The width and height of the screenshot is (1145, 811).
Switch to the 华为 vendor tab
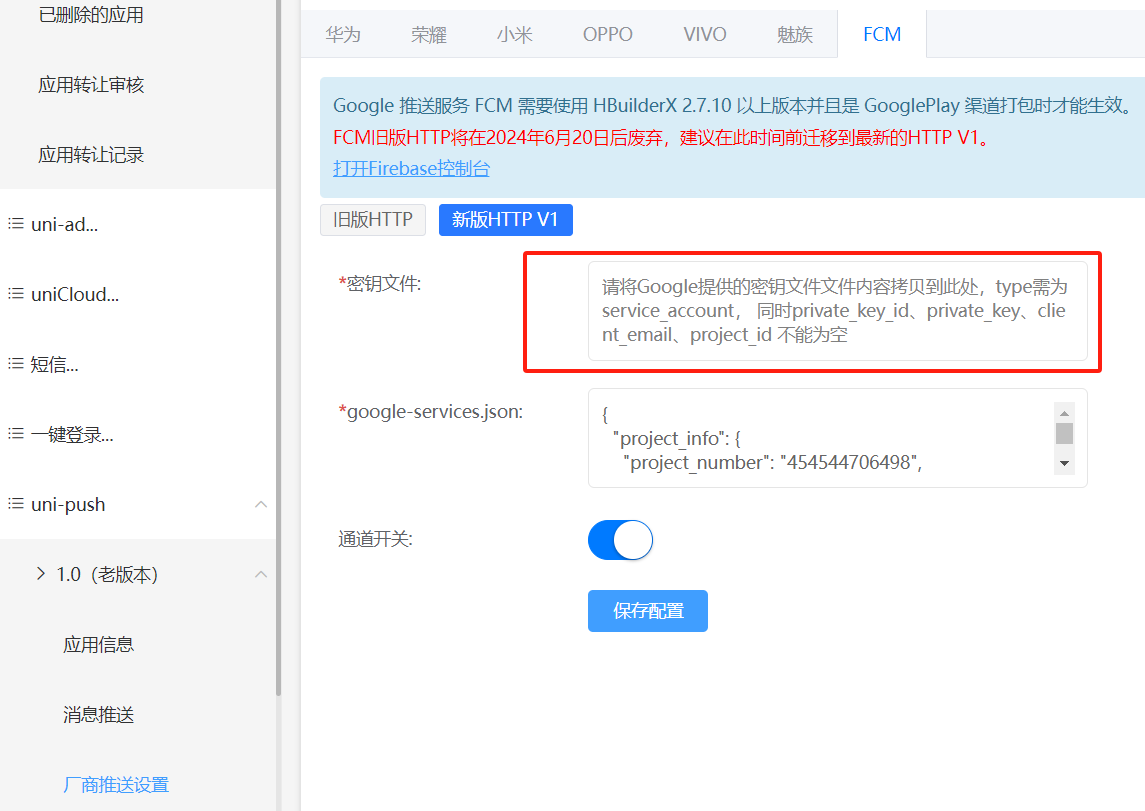pos(343,34)
